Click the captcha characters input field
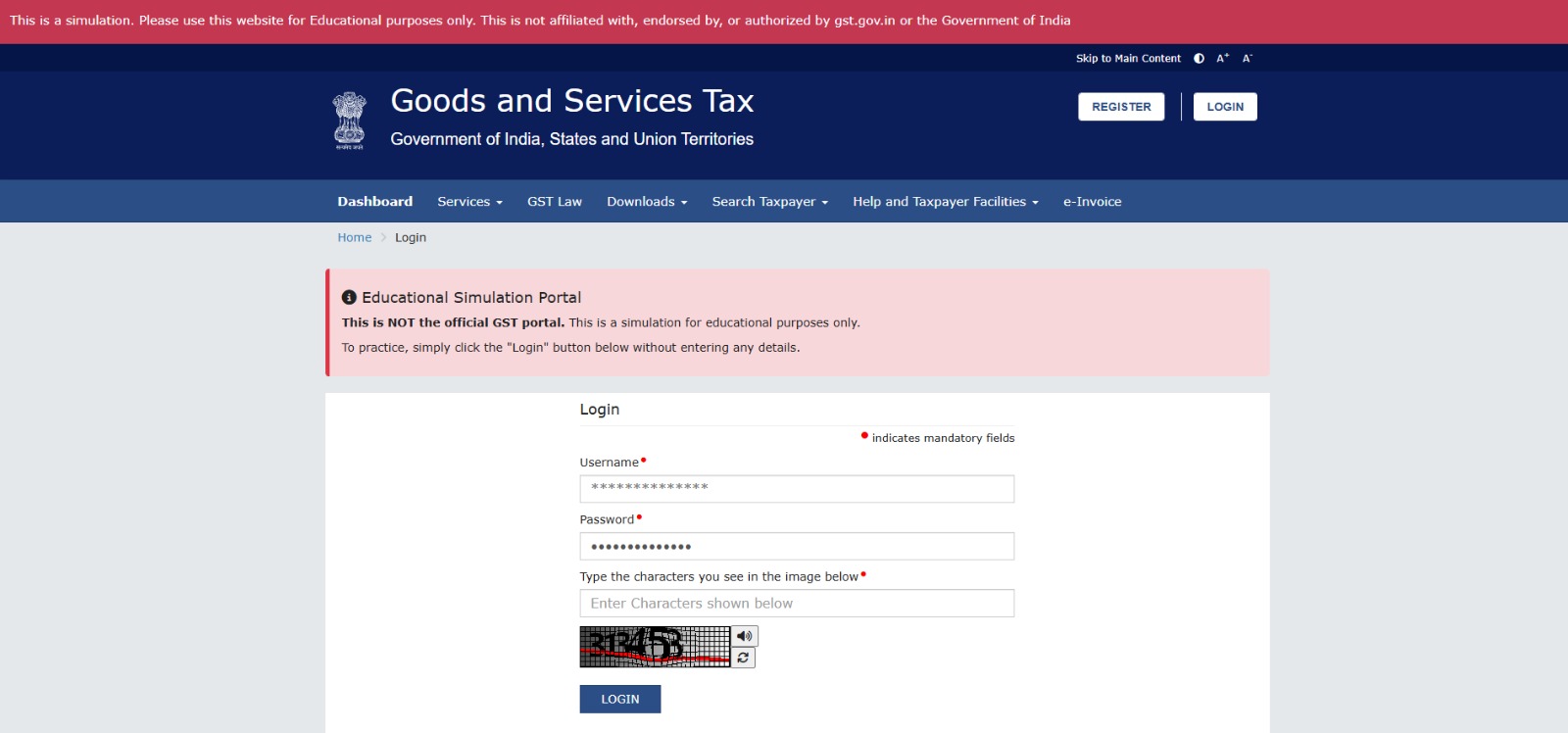 797,603
